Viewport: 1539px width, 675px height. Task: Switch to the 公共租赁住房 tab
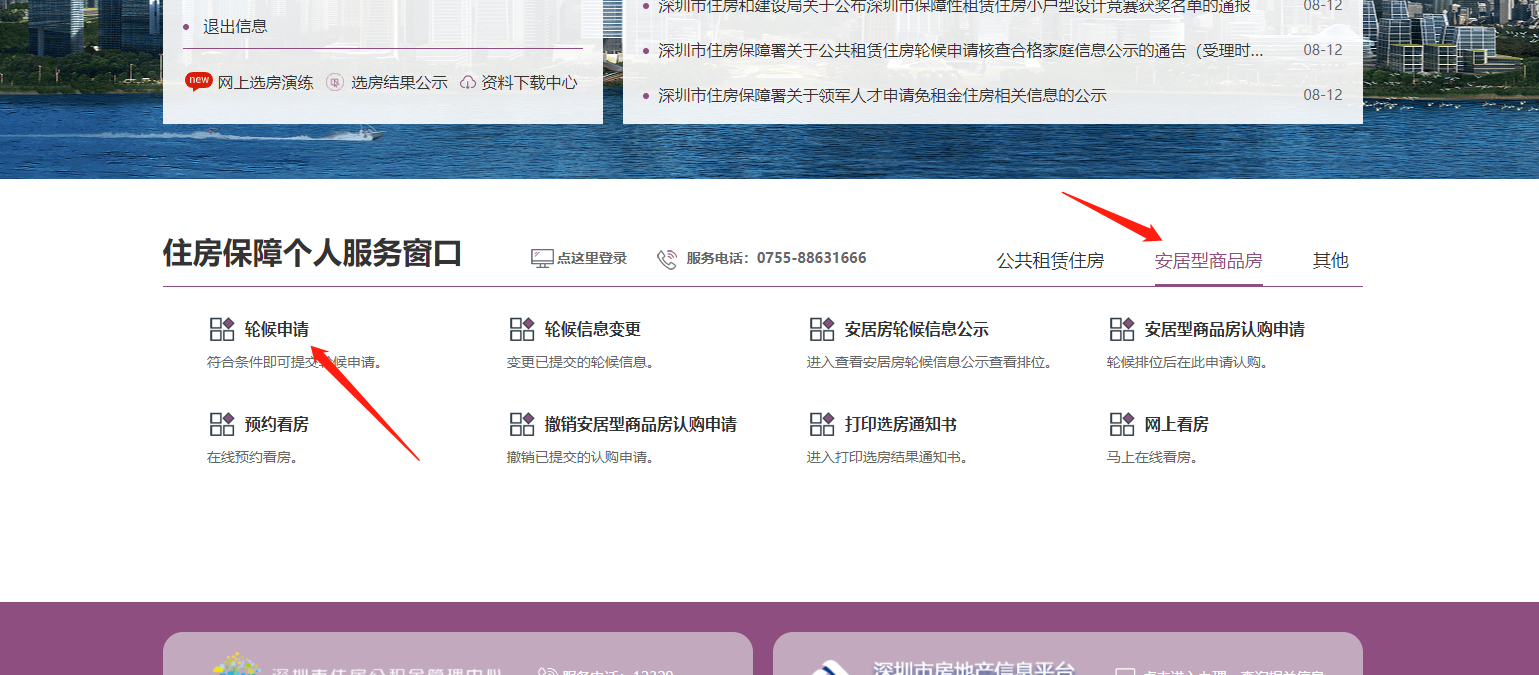point(1050,261)
